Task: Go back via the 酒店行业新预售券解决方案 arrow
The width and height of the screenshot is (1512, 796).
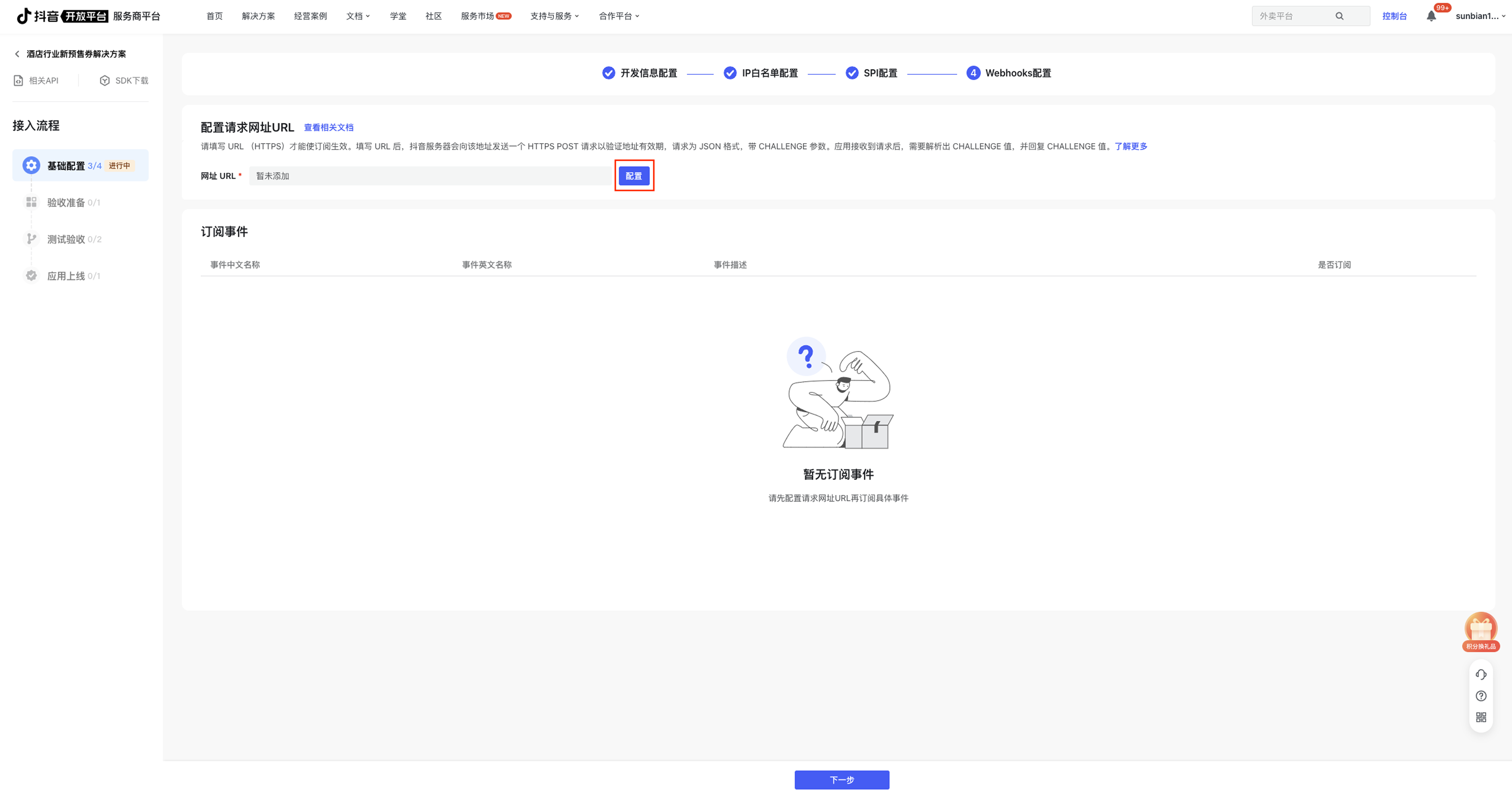Action: click(x=17, y=54)
